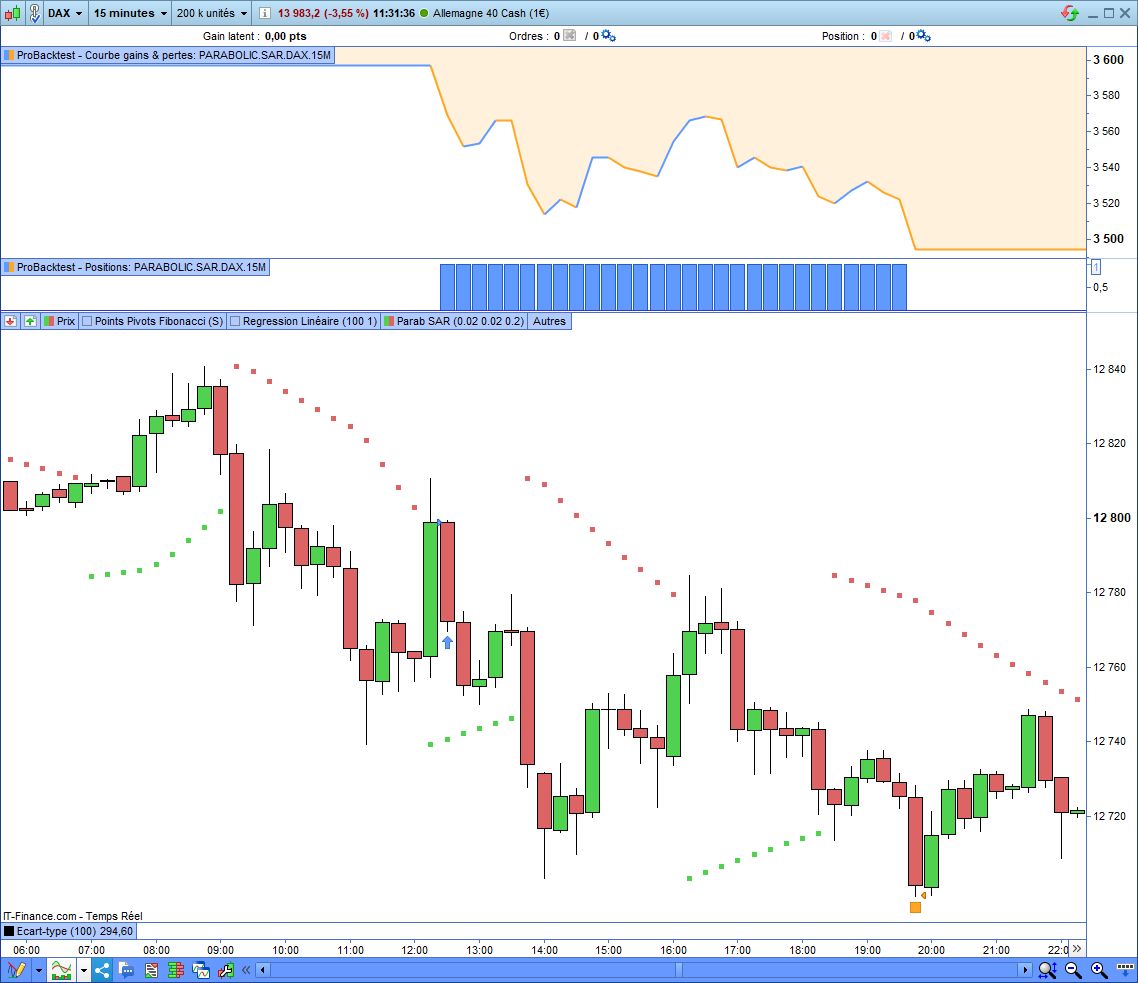The height and width of the screenshot is (983, 1138).
Task: Click the 12 800 price axis label
Action: tap(1111, 518)
